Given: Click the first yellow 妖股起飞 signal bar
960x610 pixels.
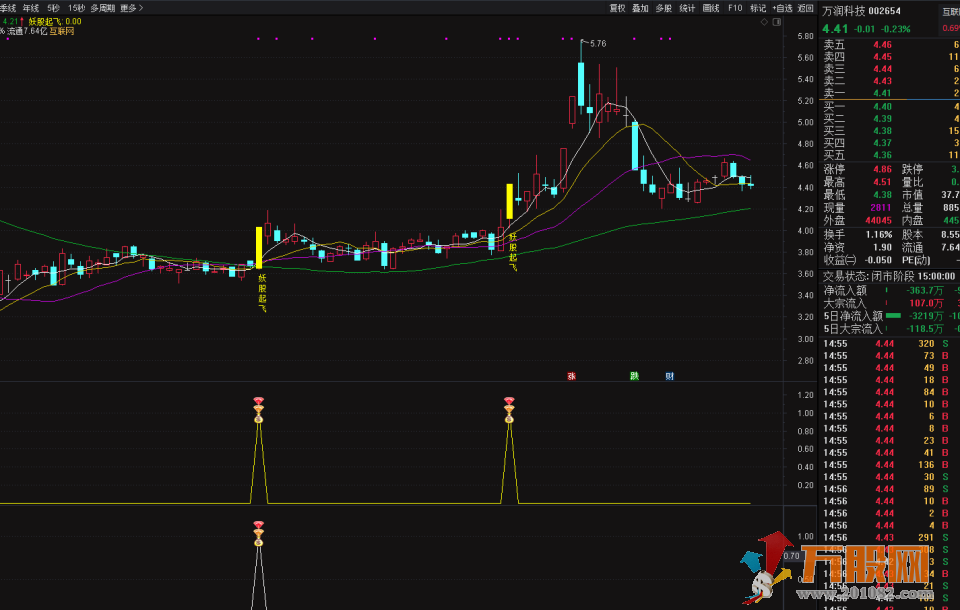Looking at the screenshot, I should [x=259, y=246].
